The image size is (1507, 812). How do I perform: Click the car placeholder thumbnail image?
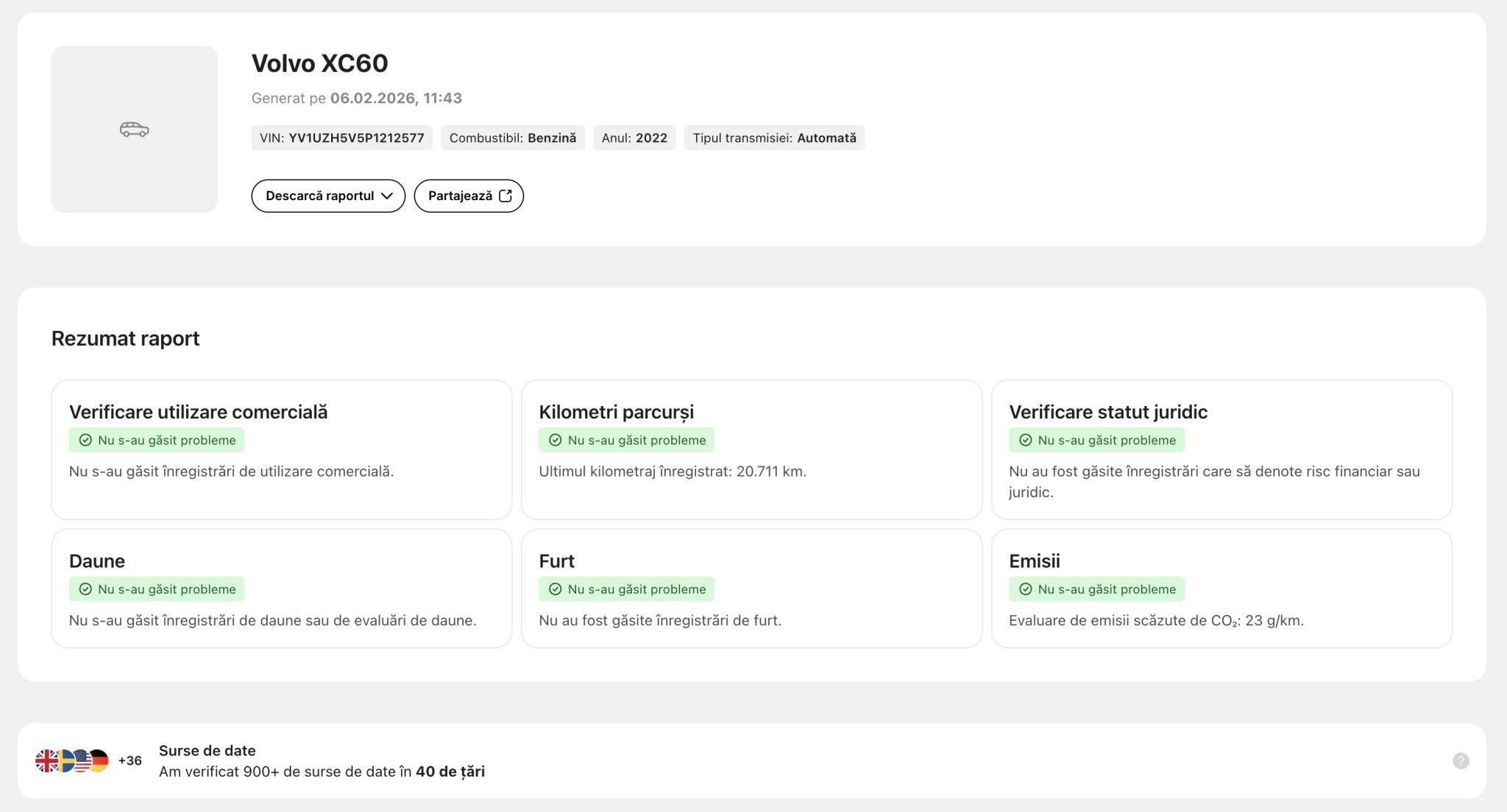(134, 129)
